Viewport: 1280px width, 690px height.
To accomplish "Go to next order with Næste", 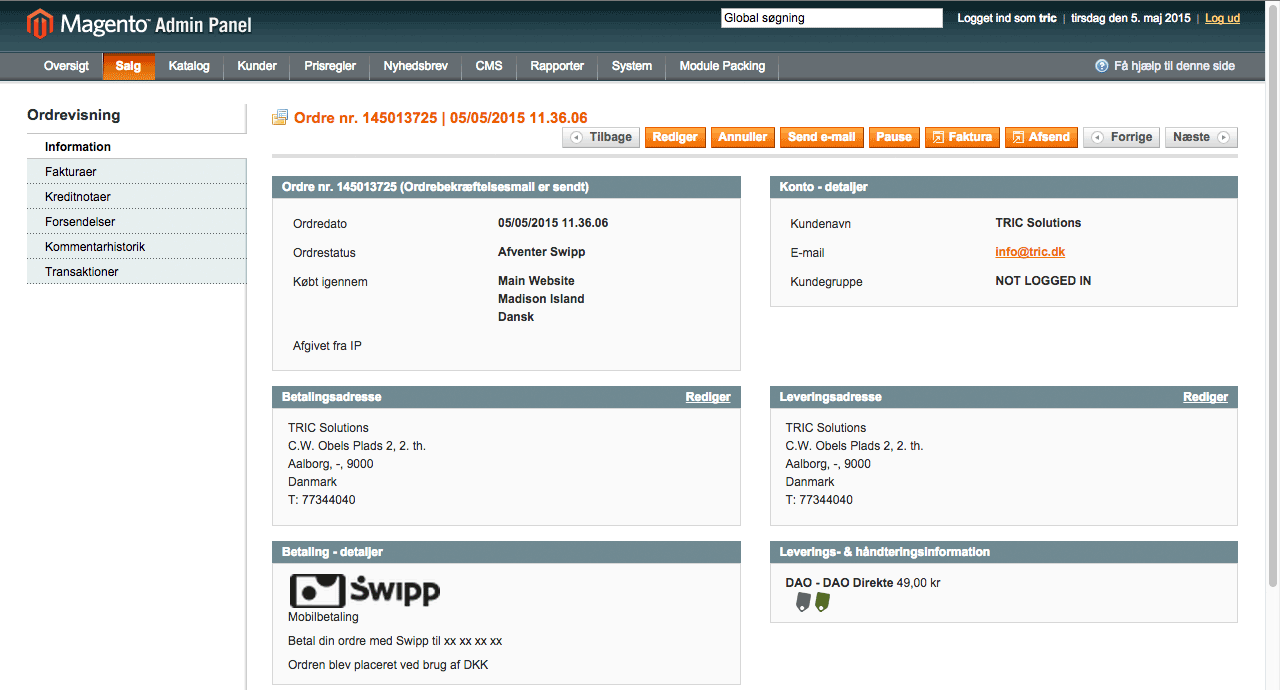I will pos(1201,137).
